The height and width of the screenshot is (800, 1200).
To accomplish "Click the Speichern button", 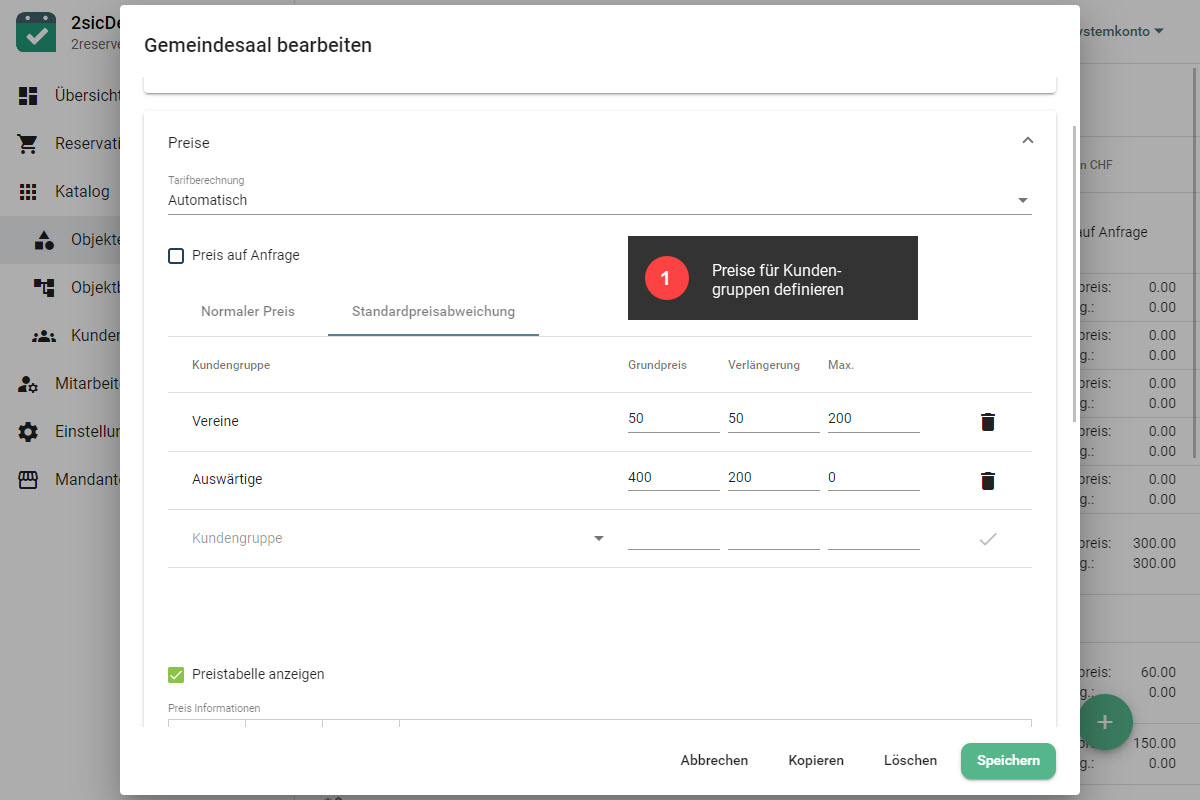I will click(x=1008, y=761).
